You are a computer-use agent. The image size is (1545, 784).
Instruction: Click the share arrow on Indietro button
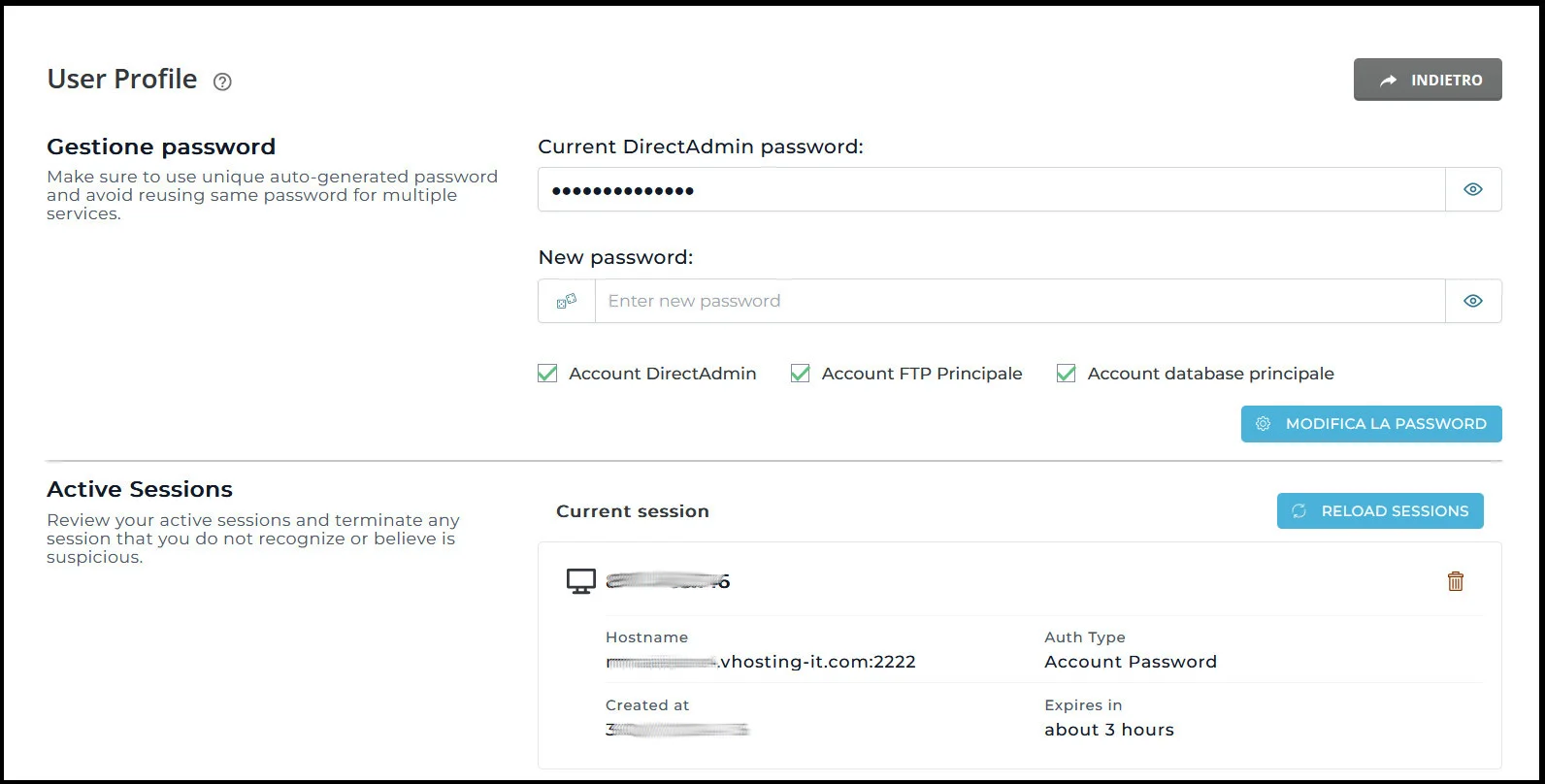pyautogui.click(x=1388, y=80)
